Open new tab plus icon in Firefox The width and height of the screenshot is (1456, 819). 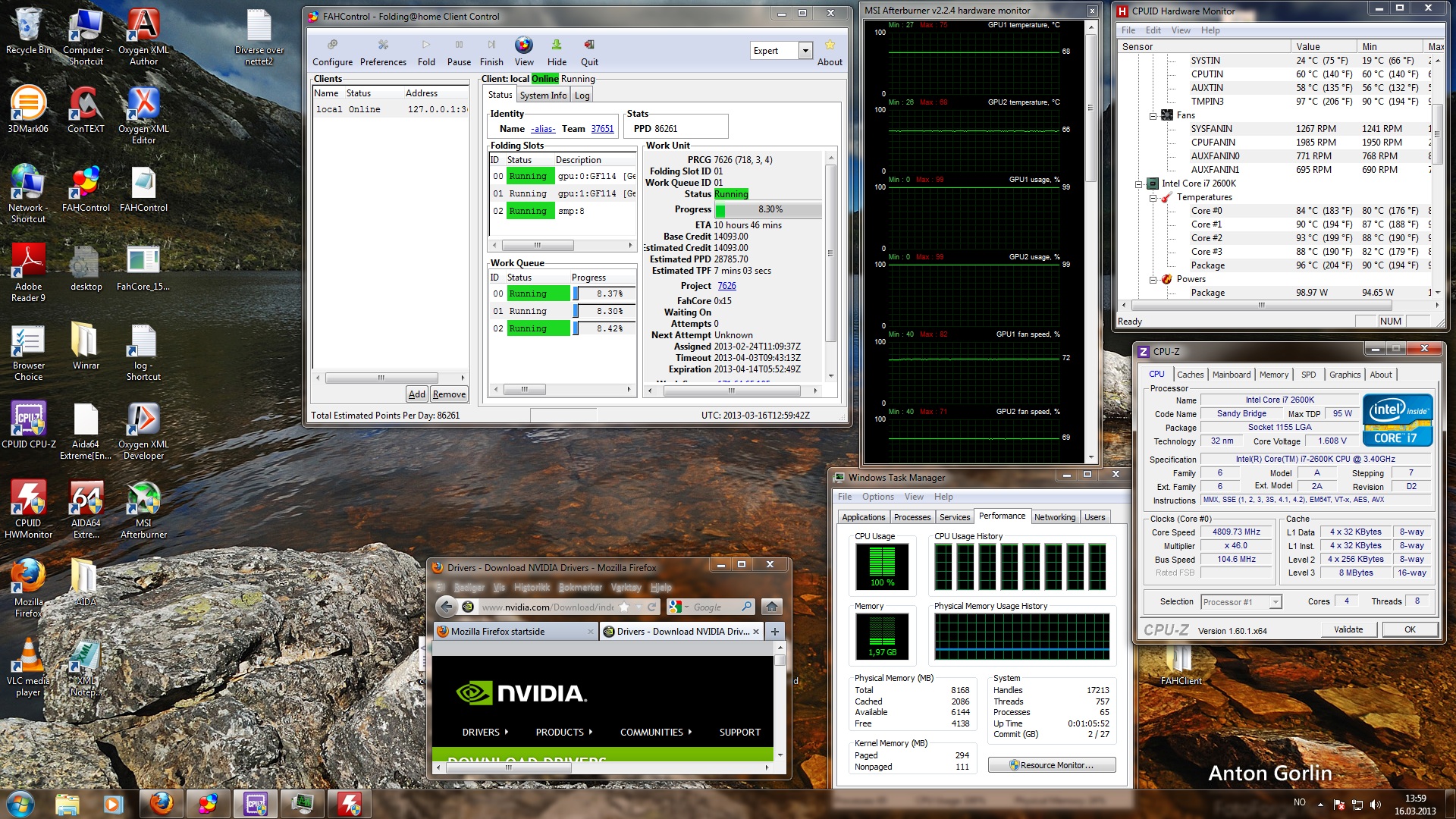point(775,631)
